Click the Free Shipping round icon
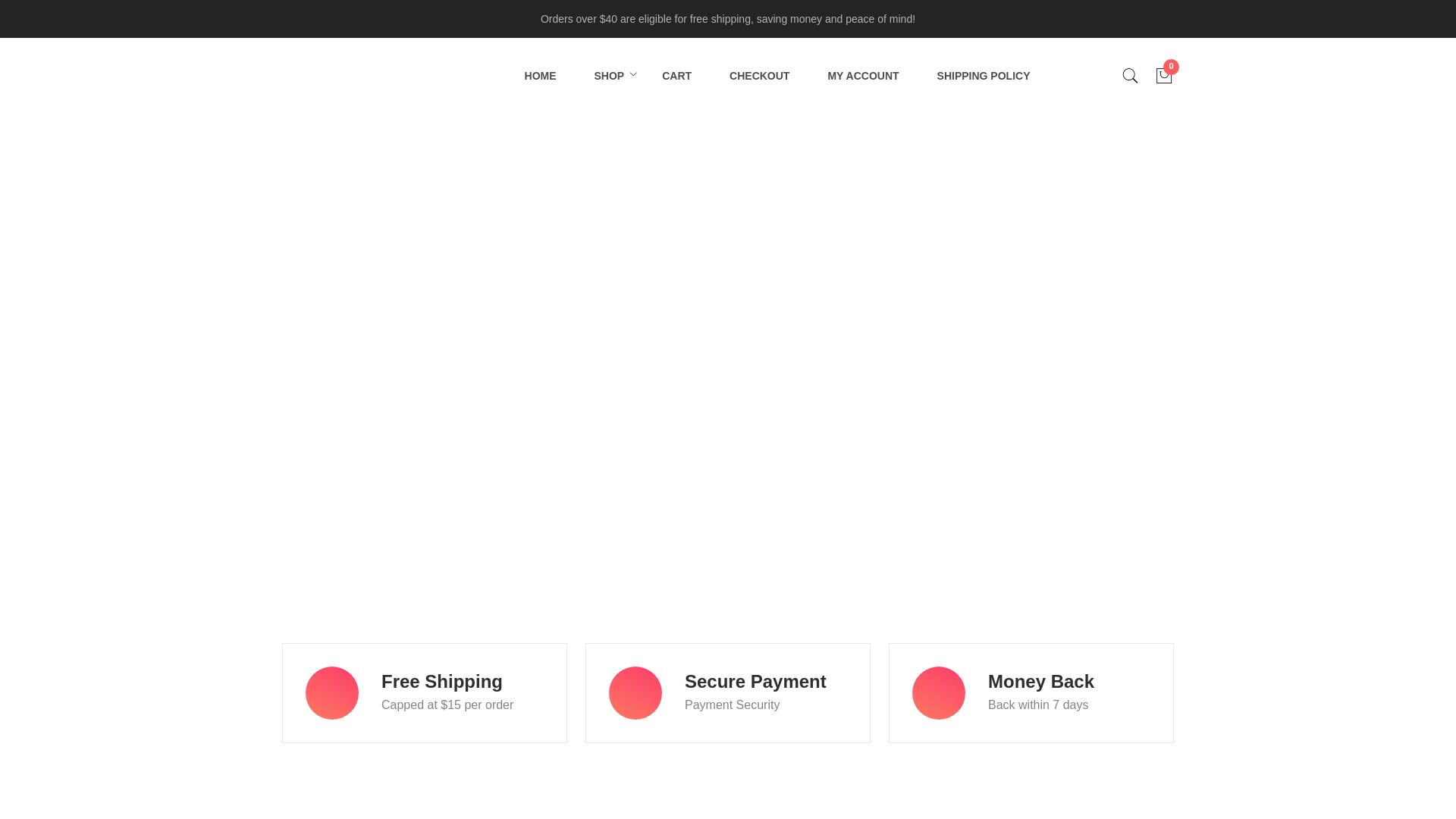This screenshot has width=1456, height=819. point(332,693)
